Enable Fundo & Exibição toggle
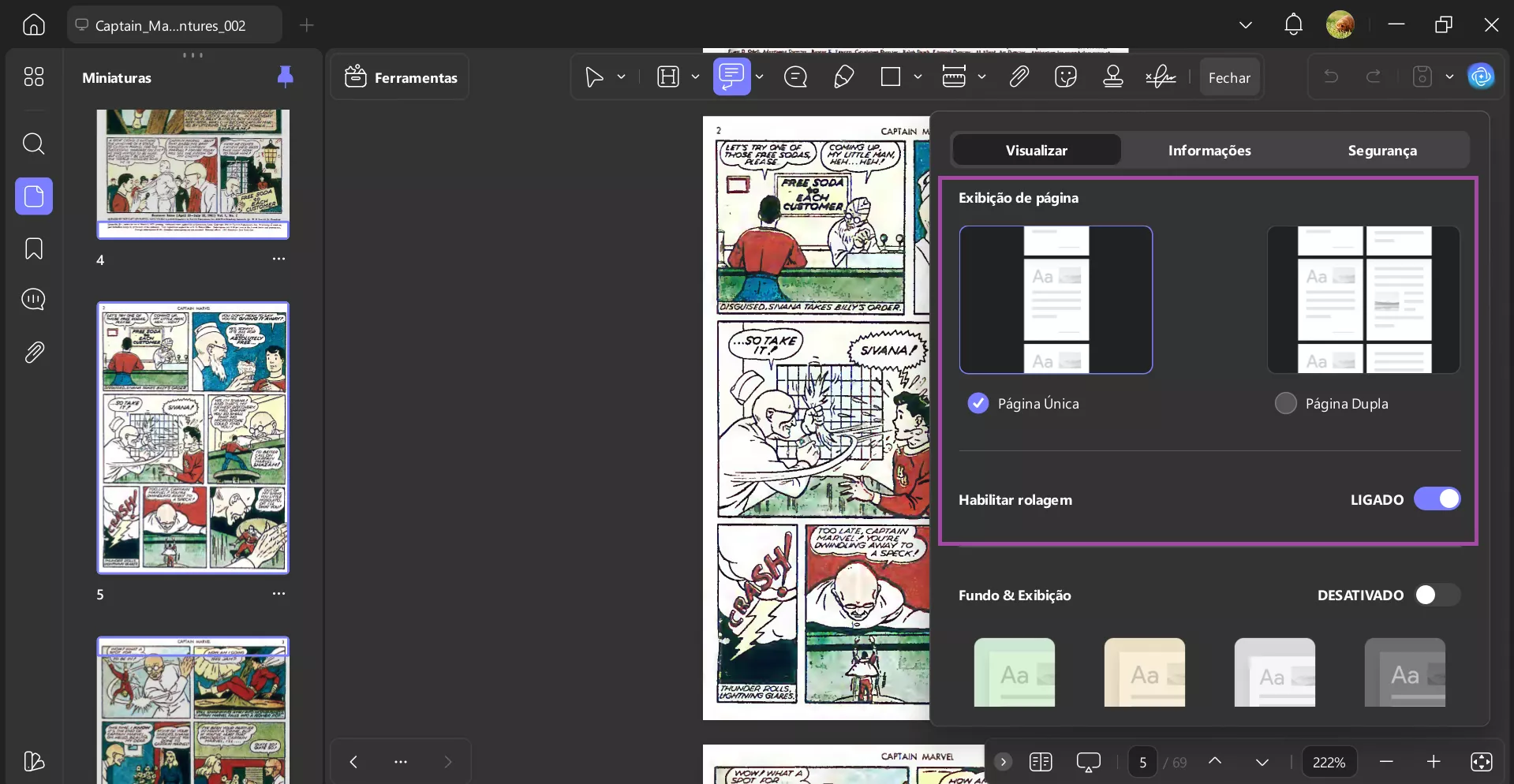This screenshot has height=784, width=1514. tap(1437, 595)
